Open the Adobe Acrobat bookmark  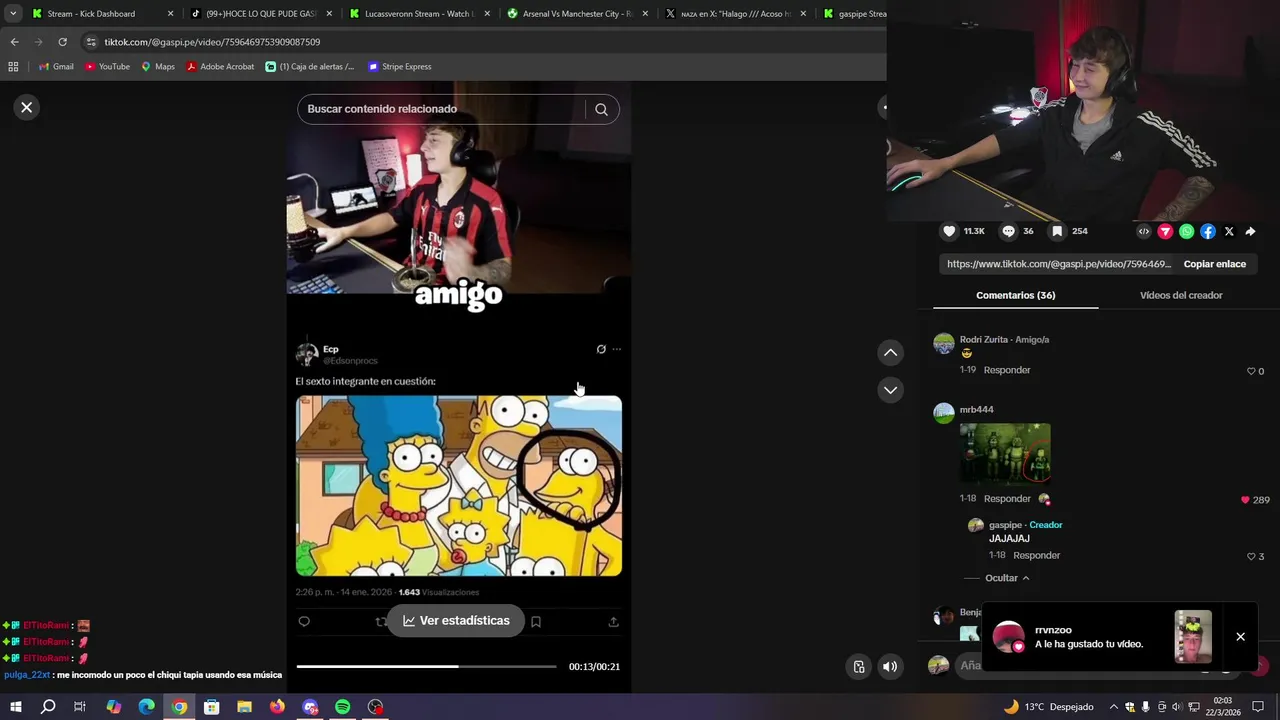click(220, 67)
